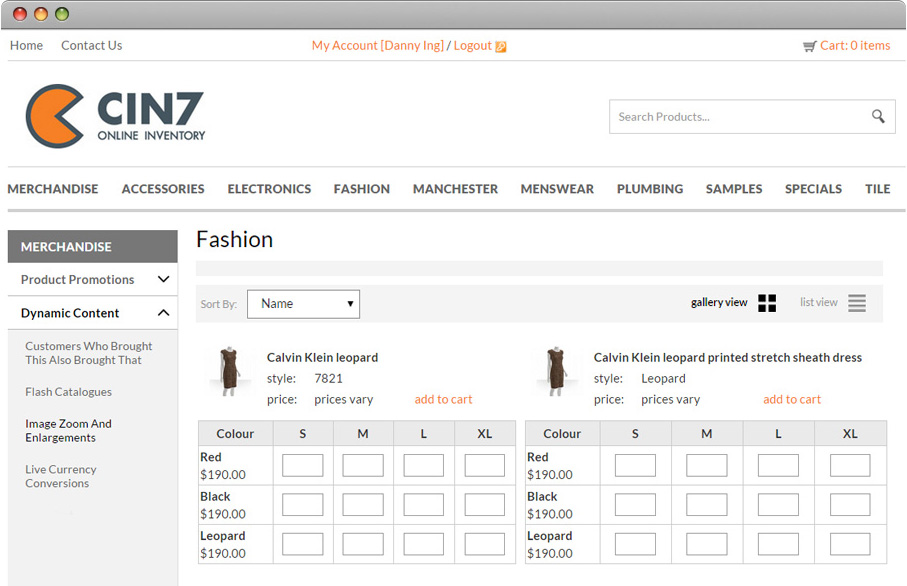907x586 pixels.
Task: Add Calvin Klein leopard 7821 to cart
Action: coord(443,399)
